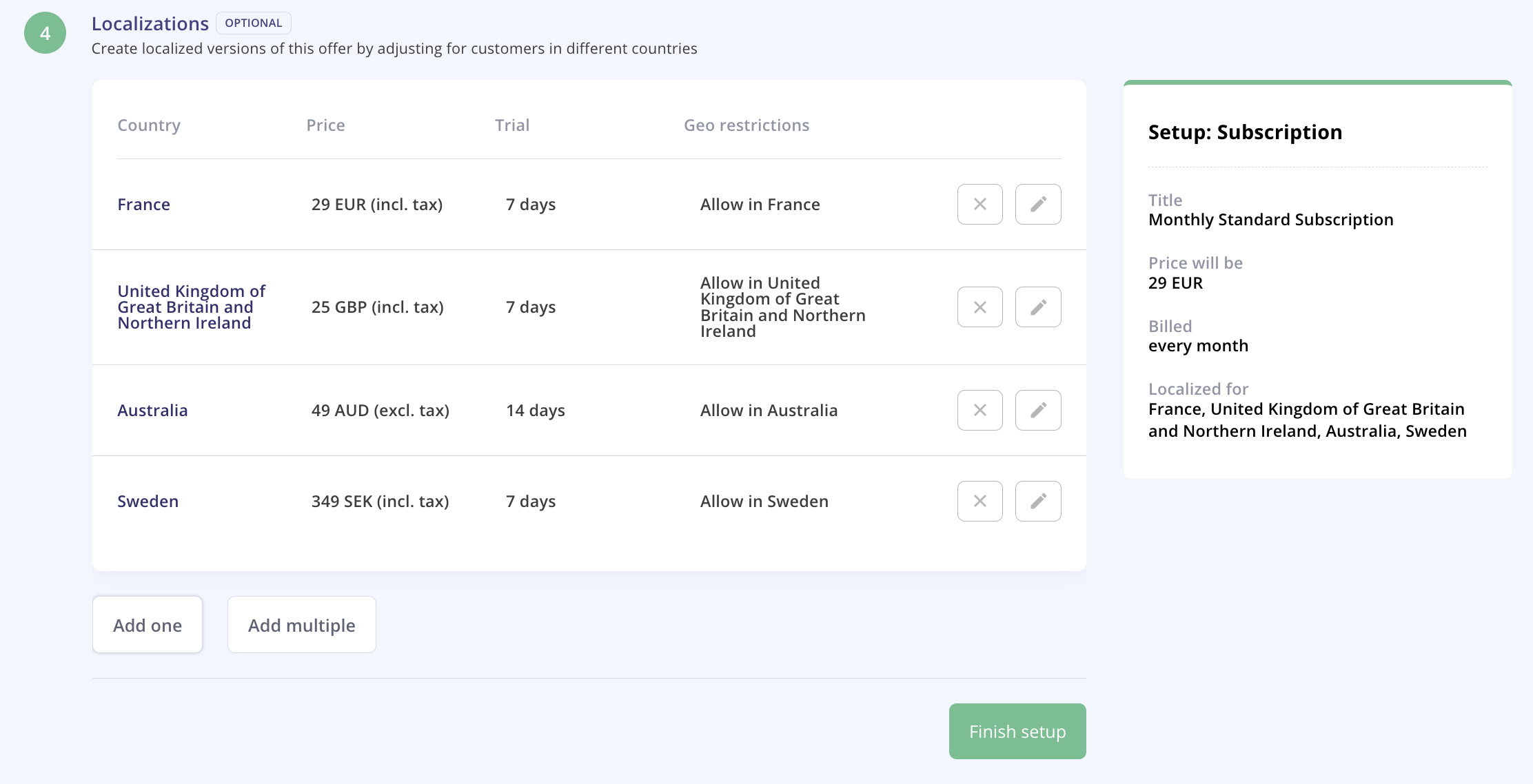This screenshot has height=784, width=1533.
Task: Edit the France localization pencil icon
Action: point(1038,204)
